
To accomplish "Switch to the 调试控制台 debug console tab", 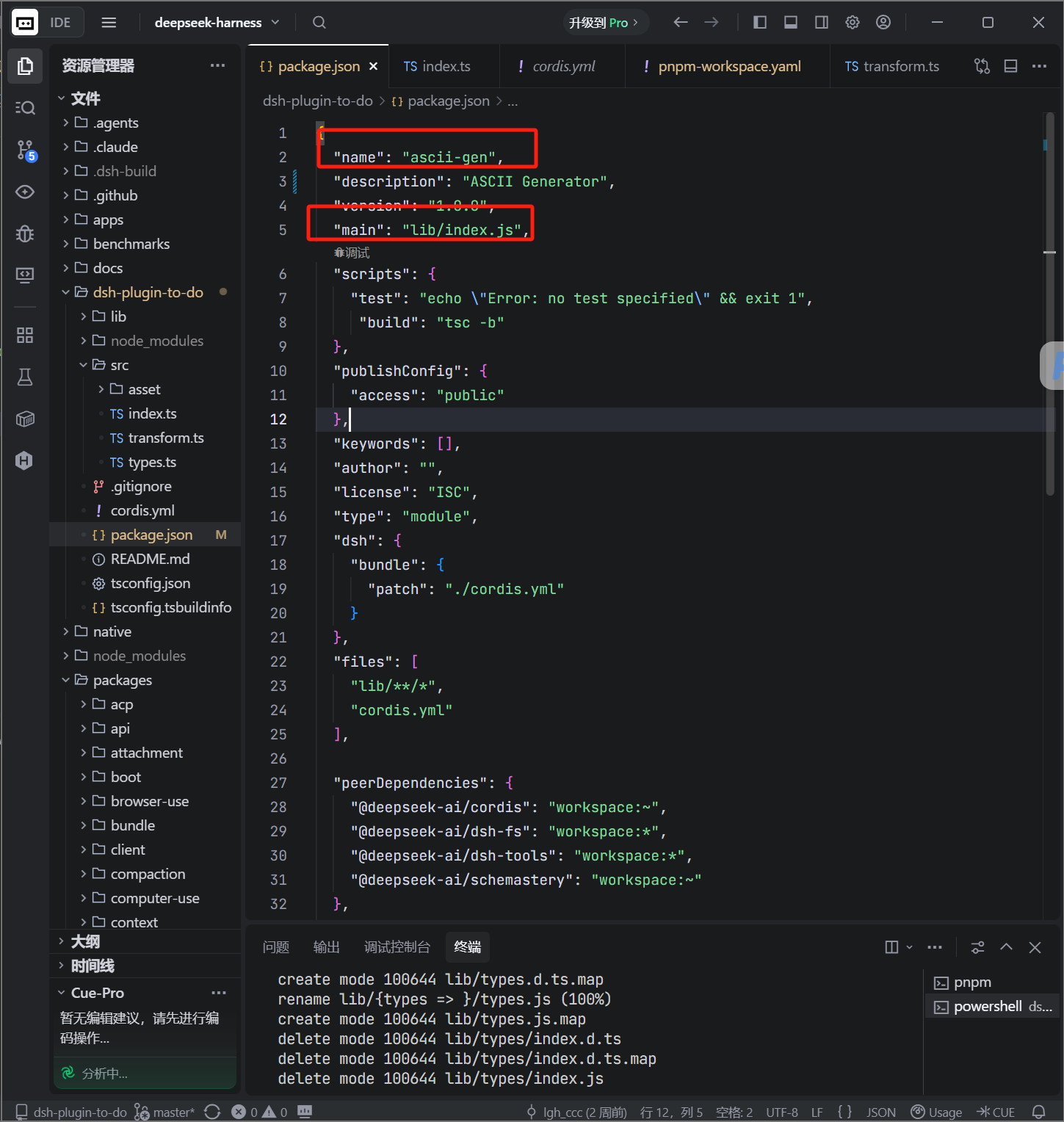I will 397,947.
